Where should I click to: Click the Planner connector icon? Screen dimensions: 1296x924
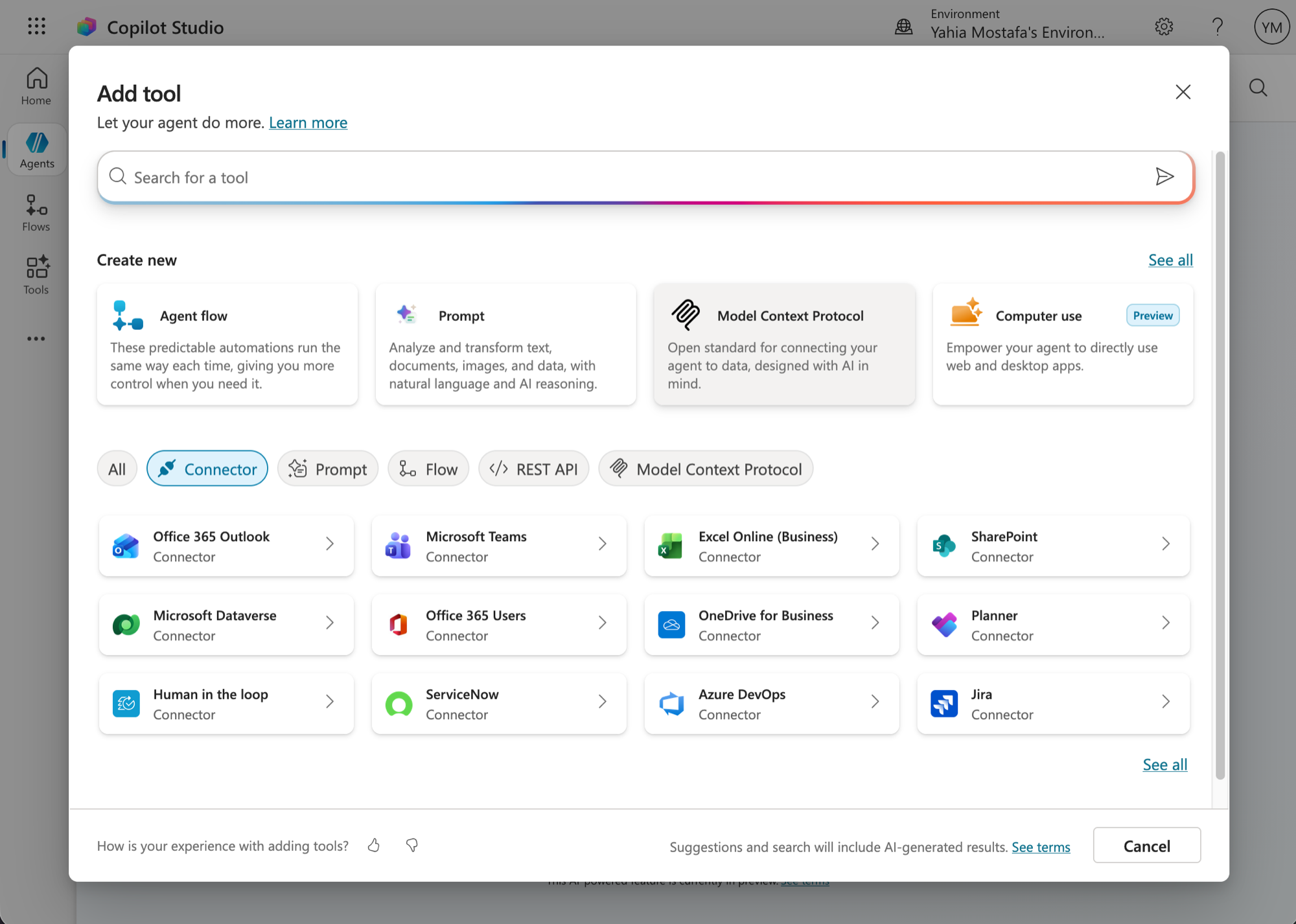coord(943,625)
